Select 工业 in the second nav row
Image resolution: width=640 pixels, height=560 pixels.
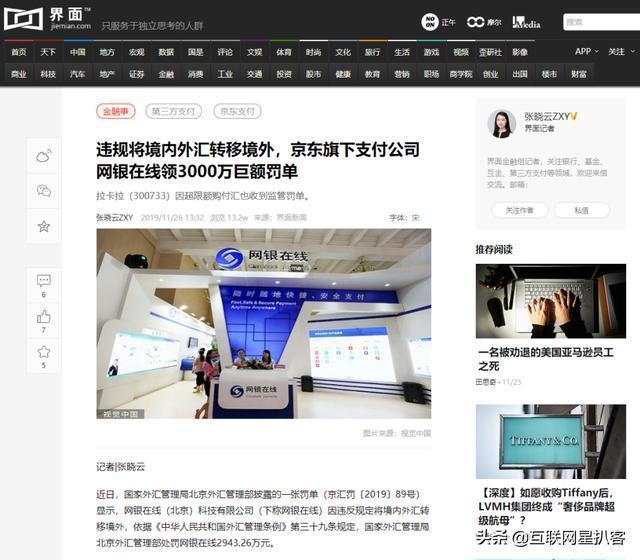click(x=225, y=74)
